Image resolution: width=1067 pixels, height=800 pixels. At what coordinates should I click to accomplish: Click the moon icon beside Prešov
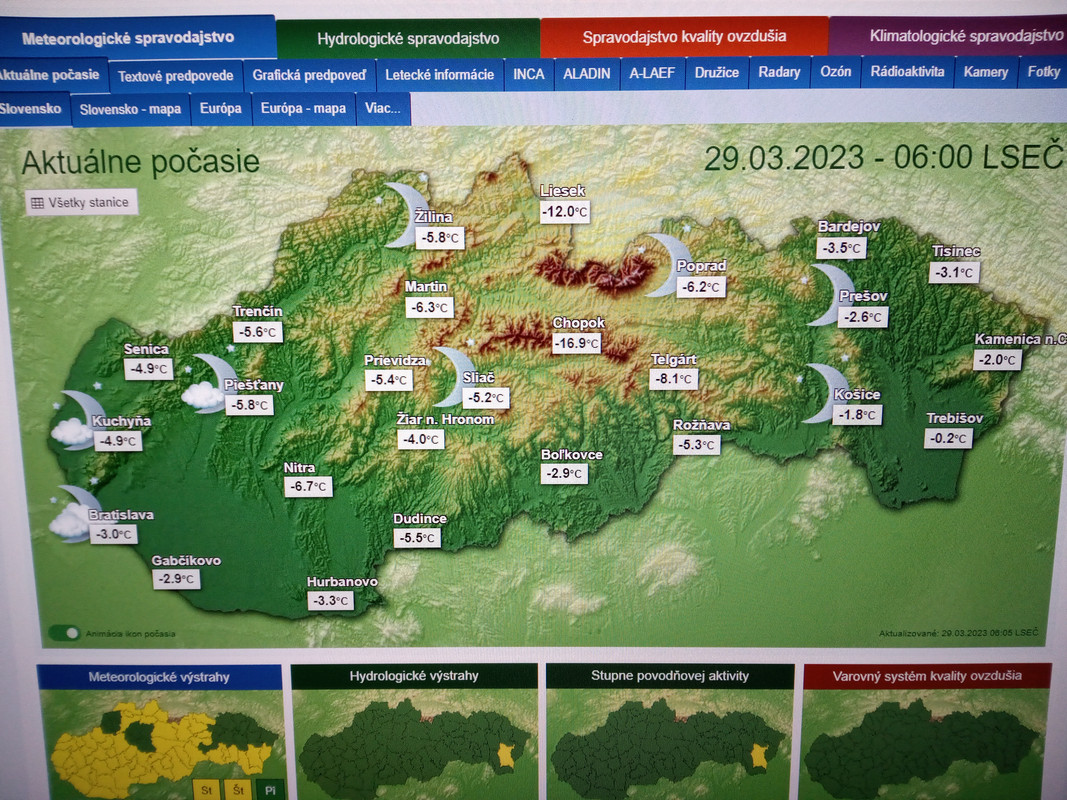829,295
